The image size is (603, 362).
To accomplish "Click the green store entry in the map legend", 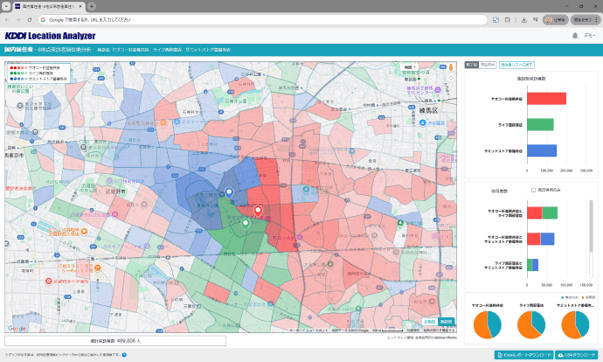I will [x=32, y=73].
